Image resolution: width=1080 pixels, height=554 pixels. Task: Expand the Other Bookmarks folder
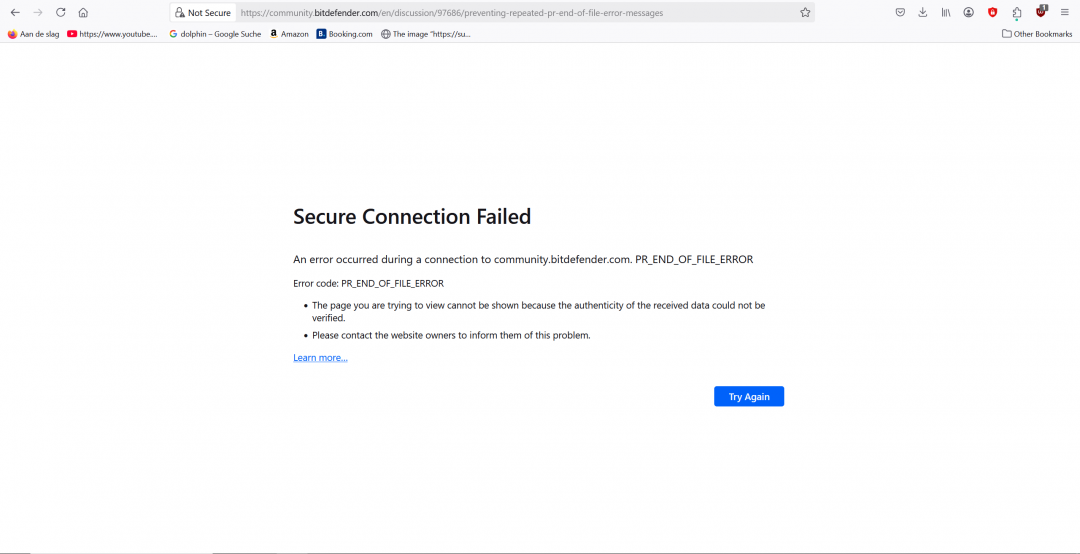pyautogui.click(x=1037, y=34)
